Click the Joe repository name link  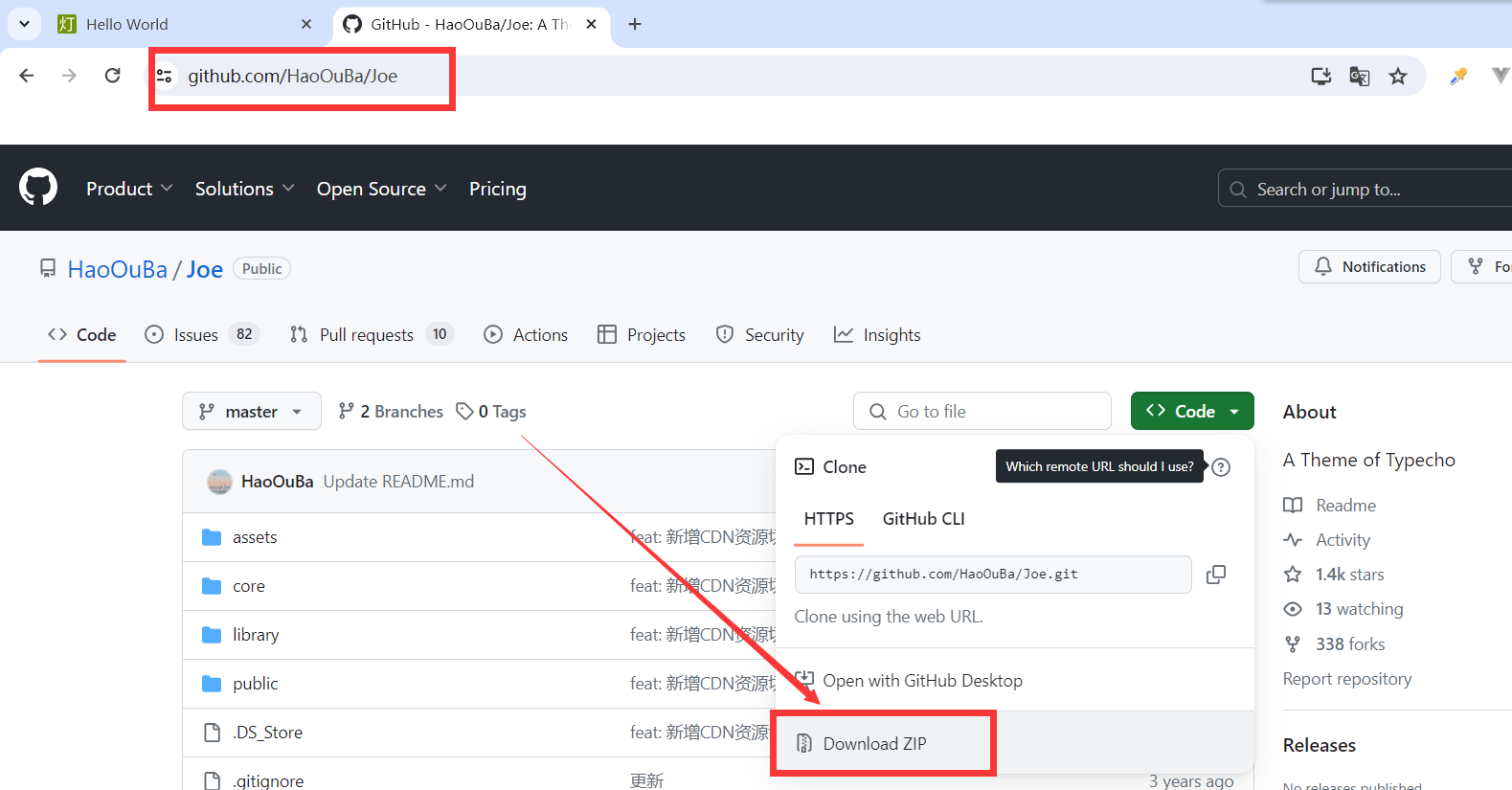pyautogui.click(x=205, y=270)
